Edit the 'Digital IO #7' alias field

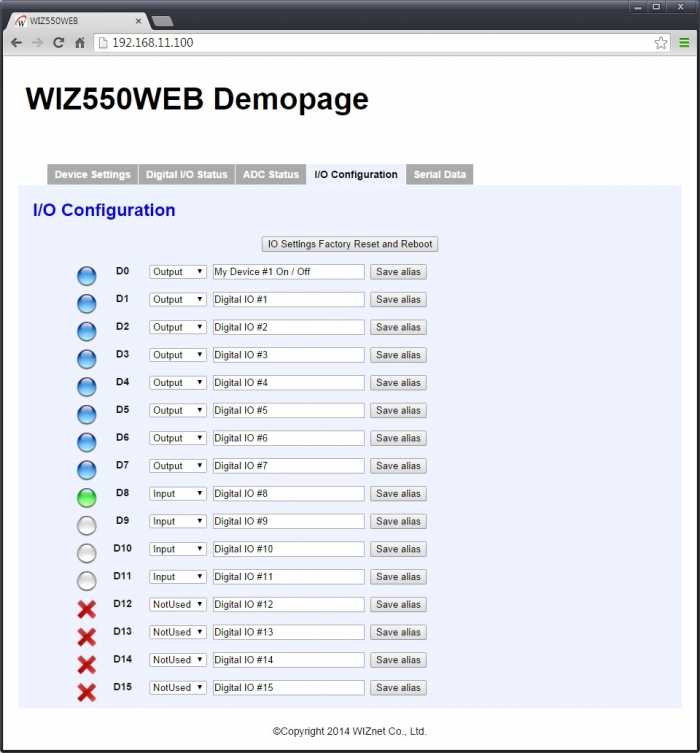click(x=289, y=466)
